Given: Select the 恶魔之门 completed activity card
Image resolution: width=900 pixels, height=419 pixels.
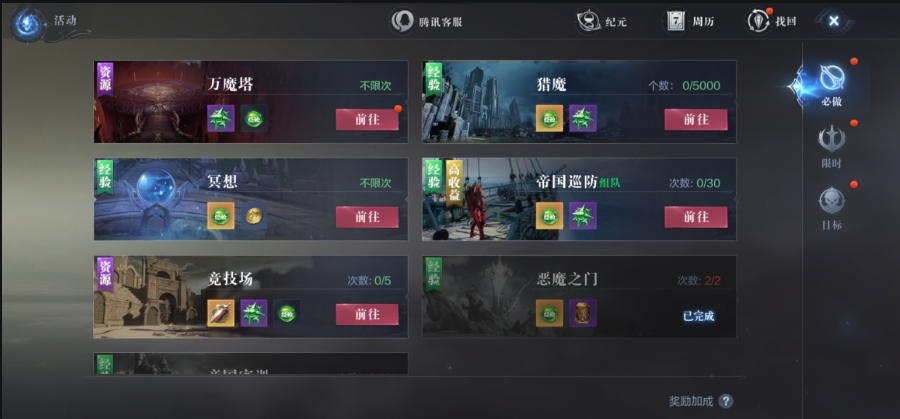Looking at the screenshot, I should [579, 297].
